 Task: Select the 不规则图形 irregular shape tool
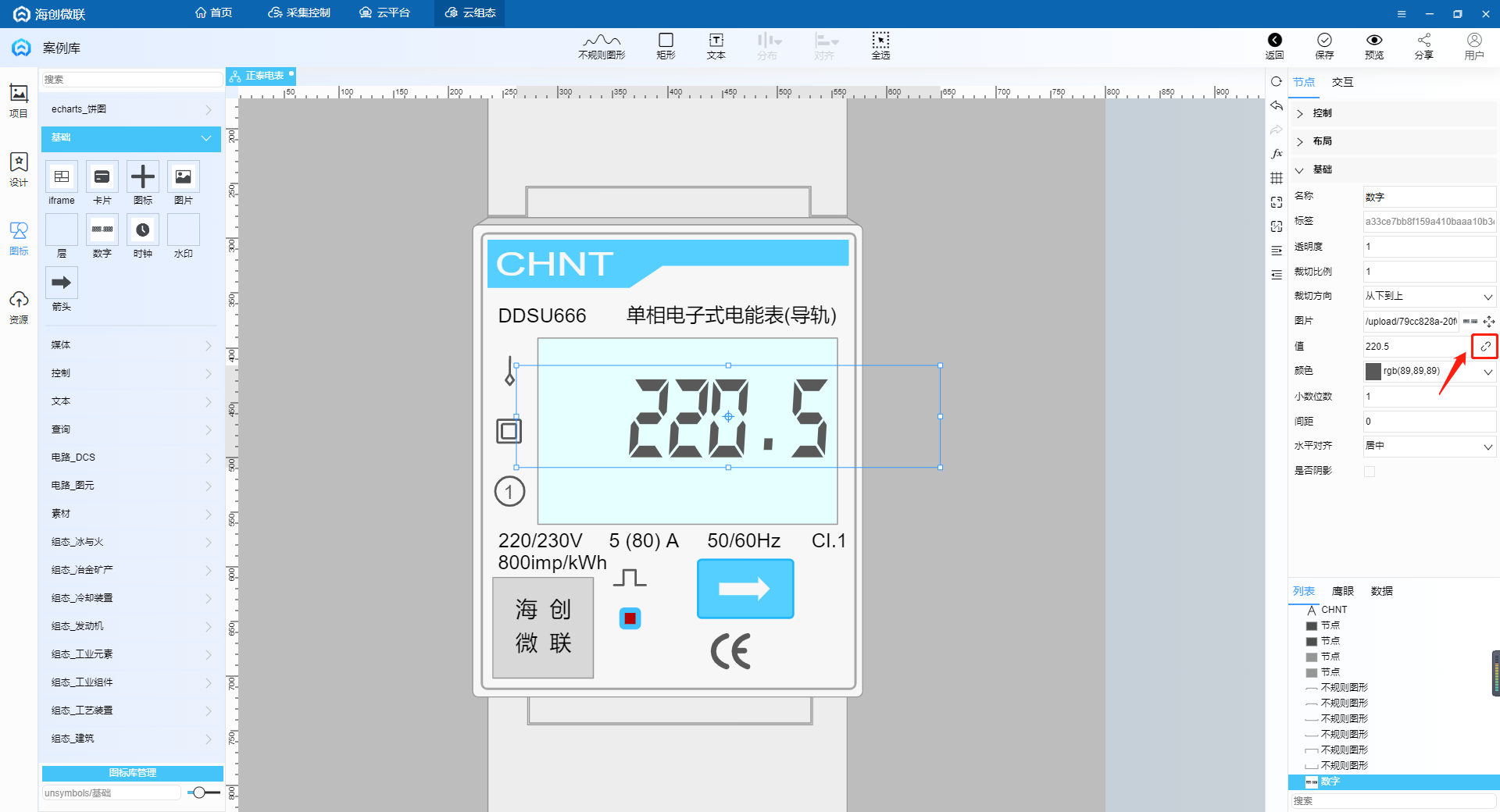(x=602, y=46)
